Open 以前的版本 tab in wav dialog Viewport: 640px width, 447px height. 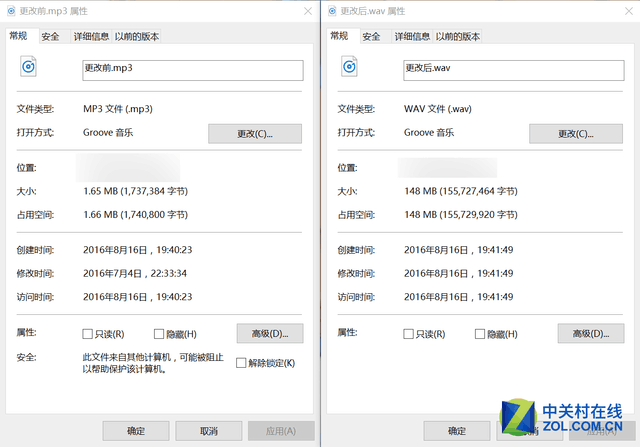point(458,37)
